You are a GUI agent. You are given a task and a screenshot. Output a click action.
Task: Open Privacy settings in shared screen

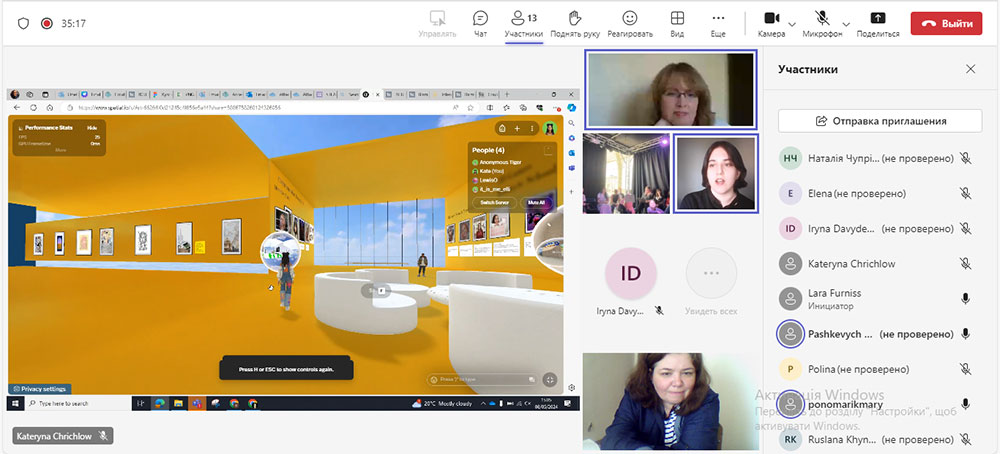(40, 388)
